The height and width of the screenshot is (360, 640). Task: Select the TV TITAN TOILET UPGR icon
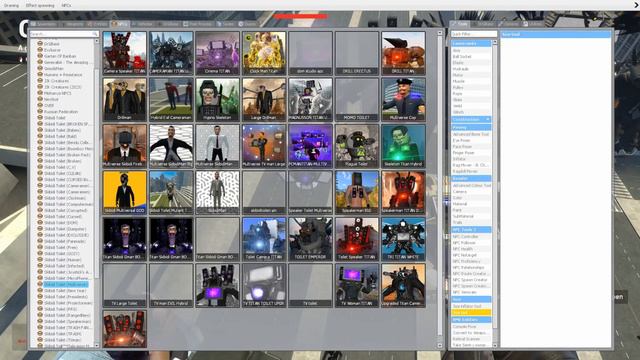click(x=264, y=286)
